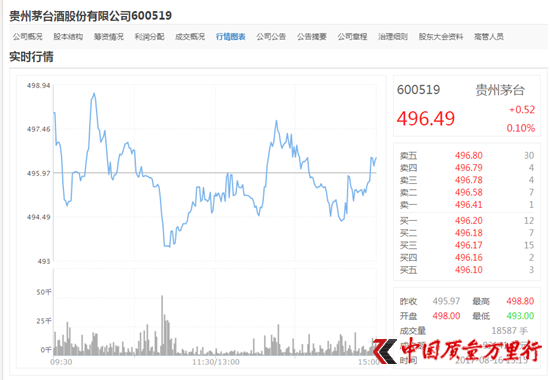Click the gray 495.97 previous-close reference line
The height and width of the screenshot is (380, 550).
click(x=215, y=173)
